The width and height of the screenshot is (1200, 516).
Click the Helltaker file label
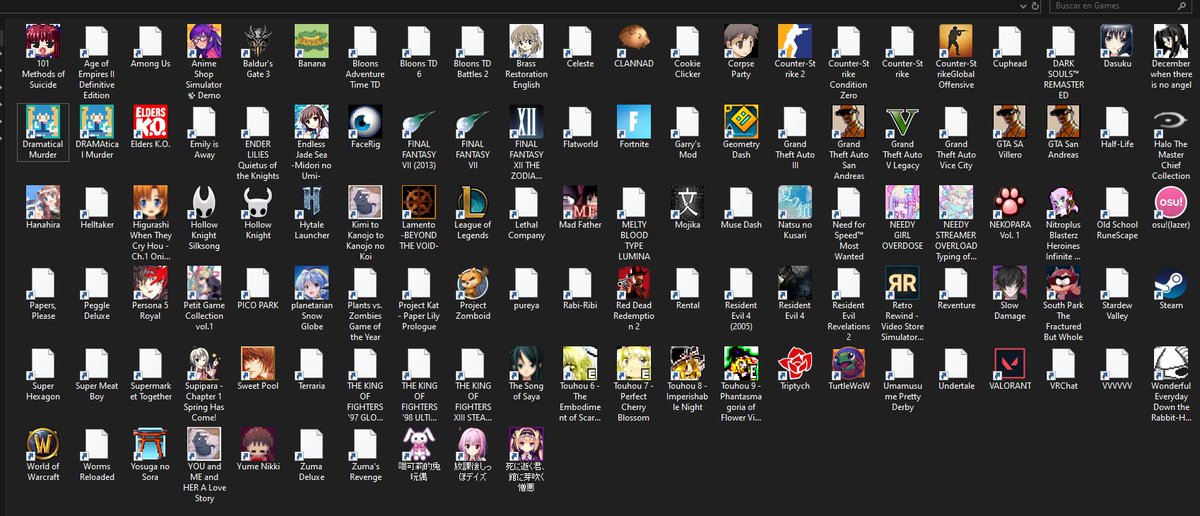(97, 226)
